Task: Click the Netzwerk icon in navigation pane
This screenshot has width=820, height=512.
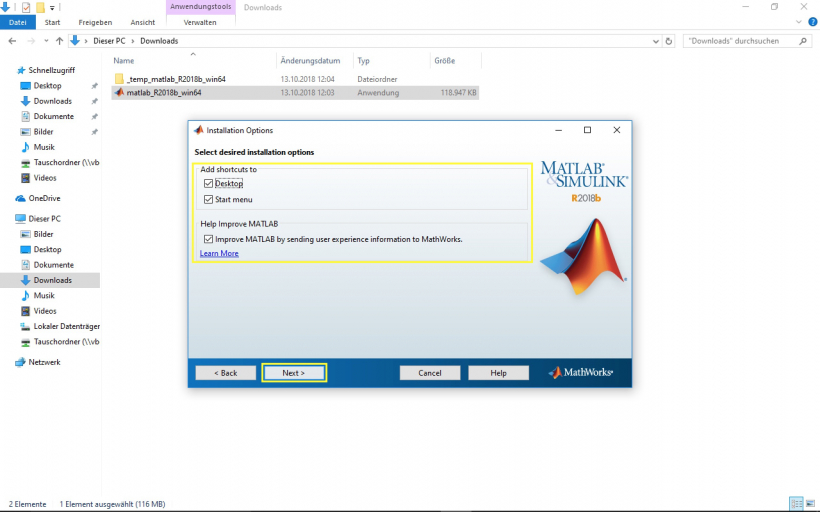Action: pos(21,362)
